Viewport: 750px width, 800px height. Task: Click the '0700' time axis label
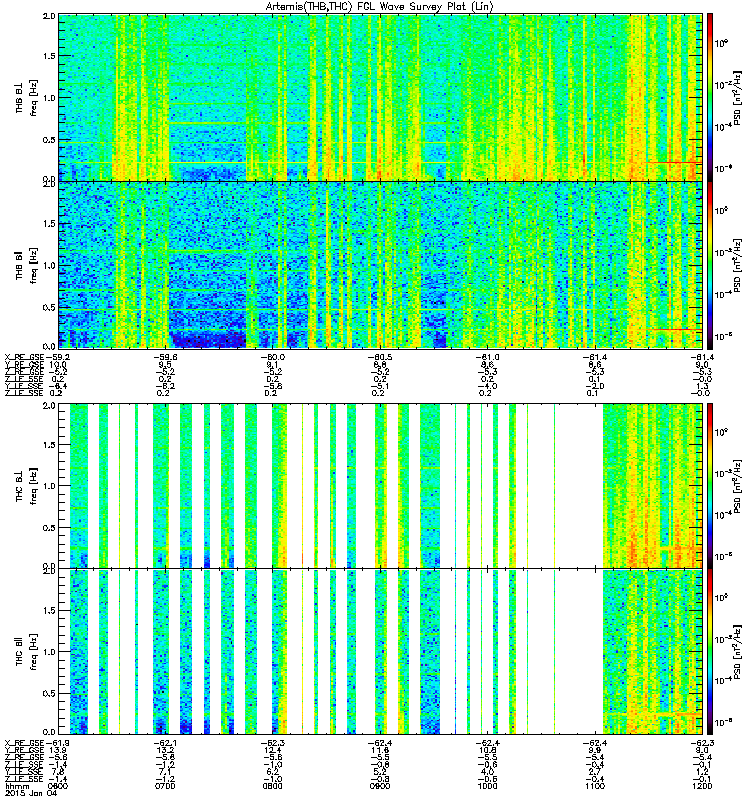(165, 786)
